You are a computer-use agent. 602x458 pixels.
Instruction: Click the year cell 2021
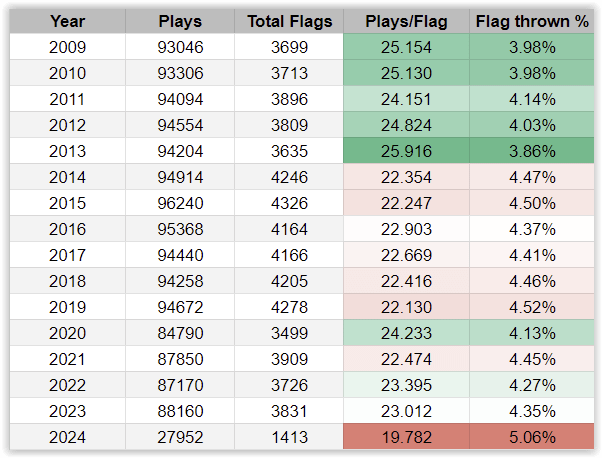[x=68, y=359]
